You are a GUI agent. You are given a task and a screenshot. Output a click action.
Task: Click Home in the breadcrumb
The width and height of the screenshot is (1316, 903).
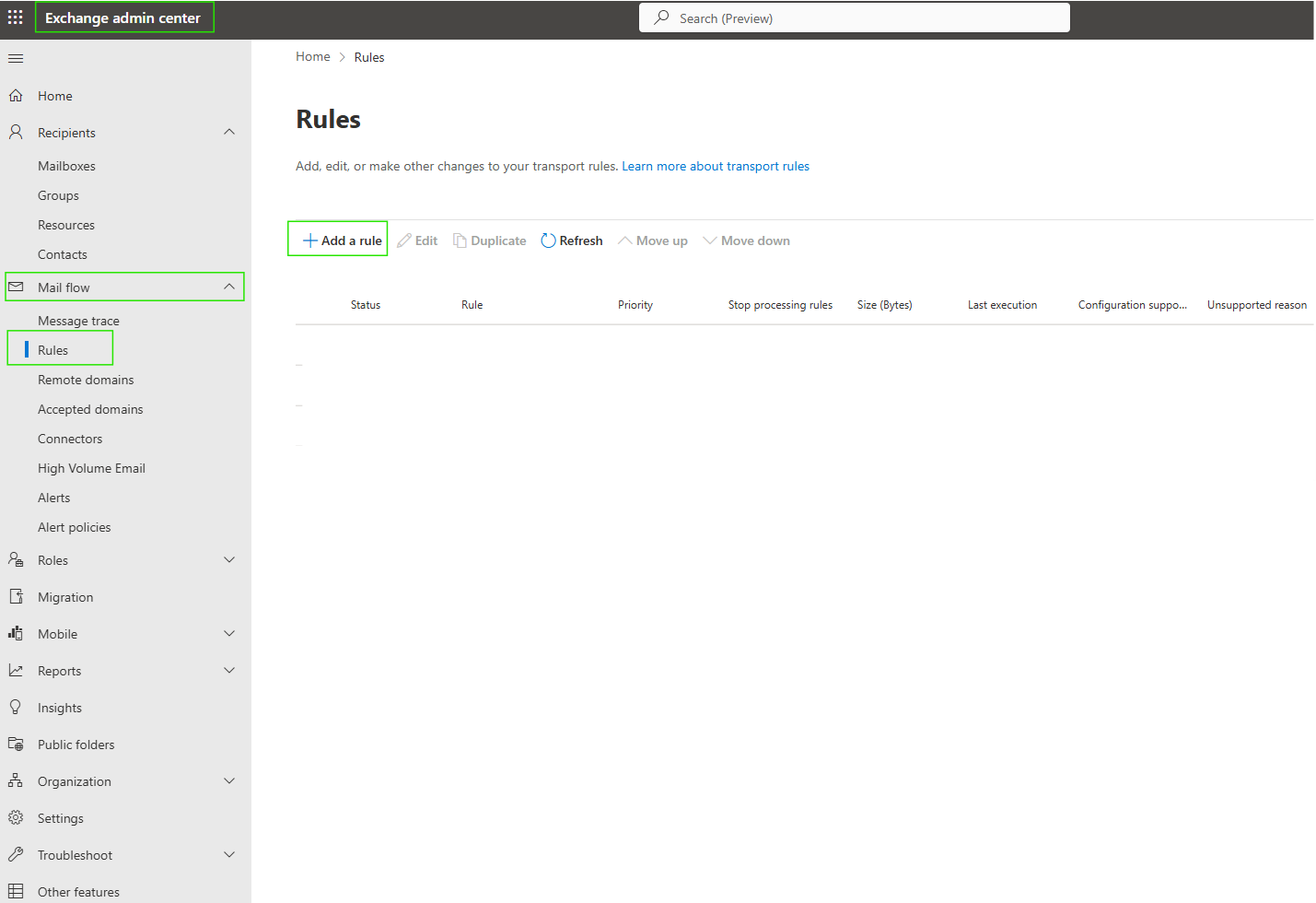(x=313, y=56)
